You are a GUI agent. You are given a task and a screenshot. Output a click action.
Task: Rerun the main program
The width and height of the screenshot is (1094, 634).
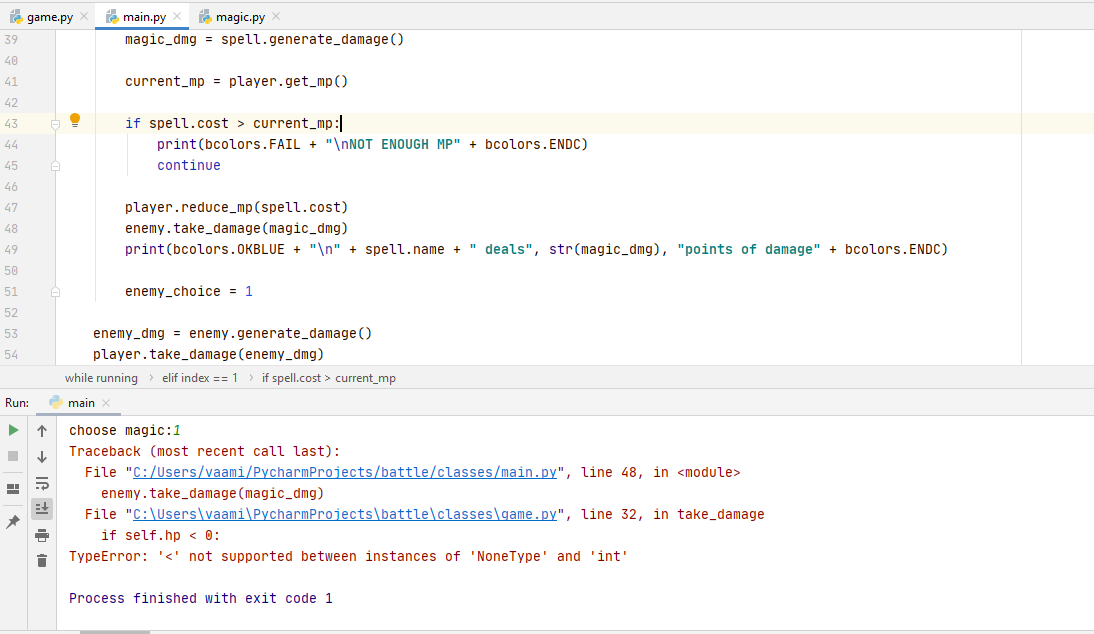(x=13, y=430)
